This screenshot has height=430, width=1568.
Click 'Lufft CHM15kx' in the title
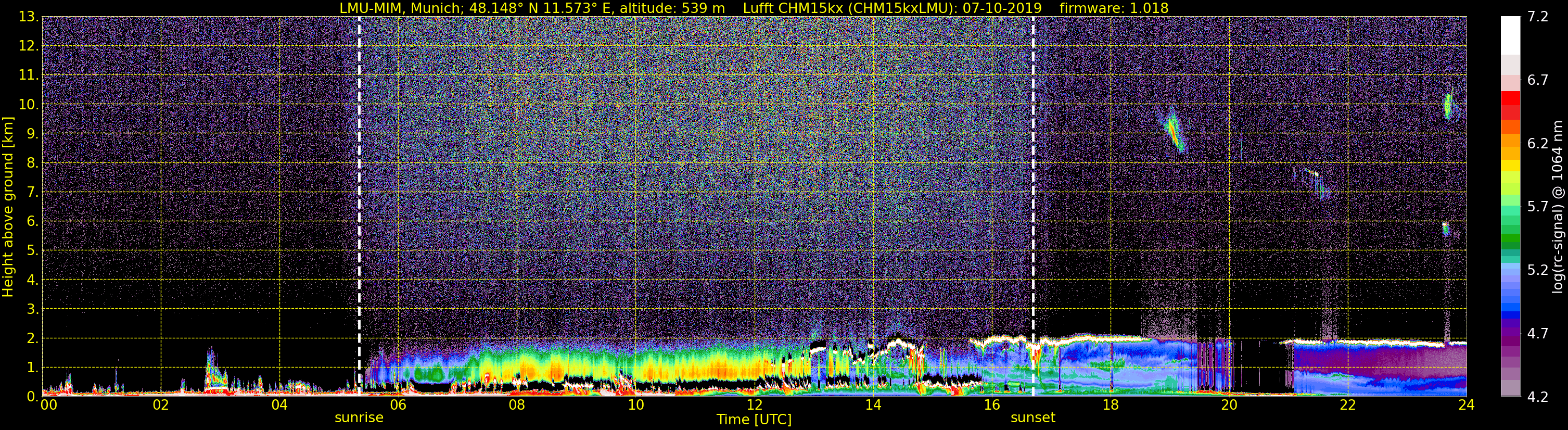[x=793, y=8]
